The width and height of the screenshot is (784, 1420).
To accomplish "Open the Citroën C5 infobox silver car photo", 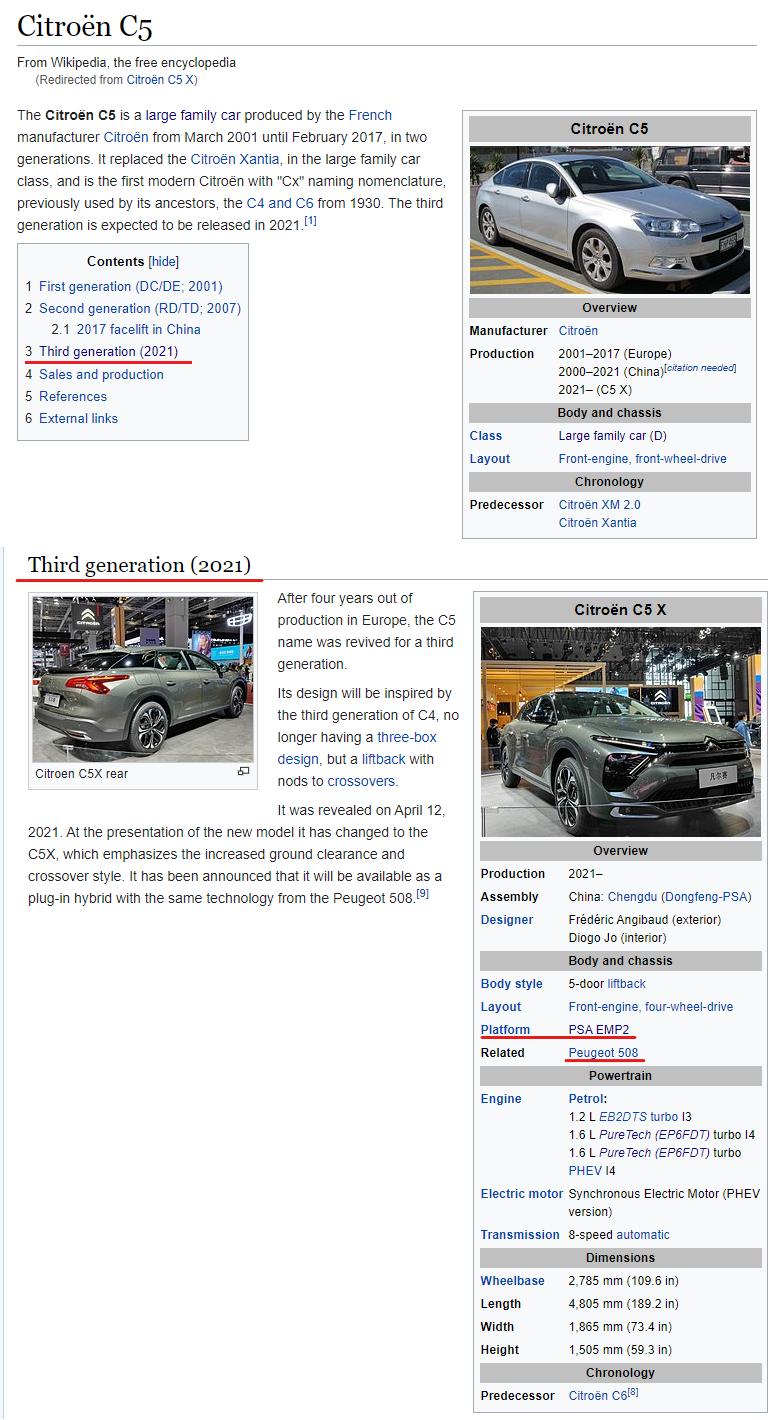I will [x=610, y=220].
